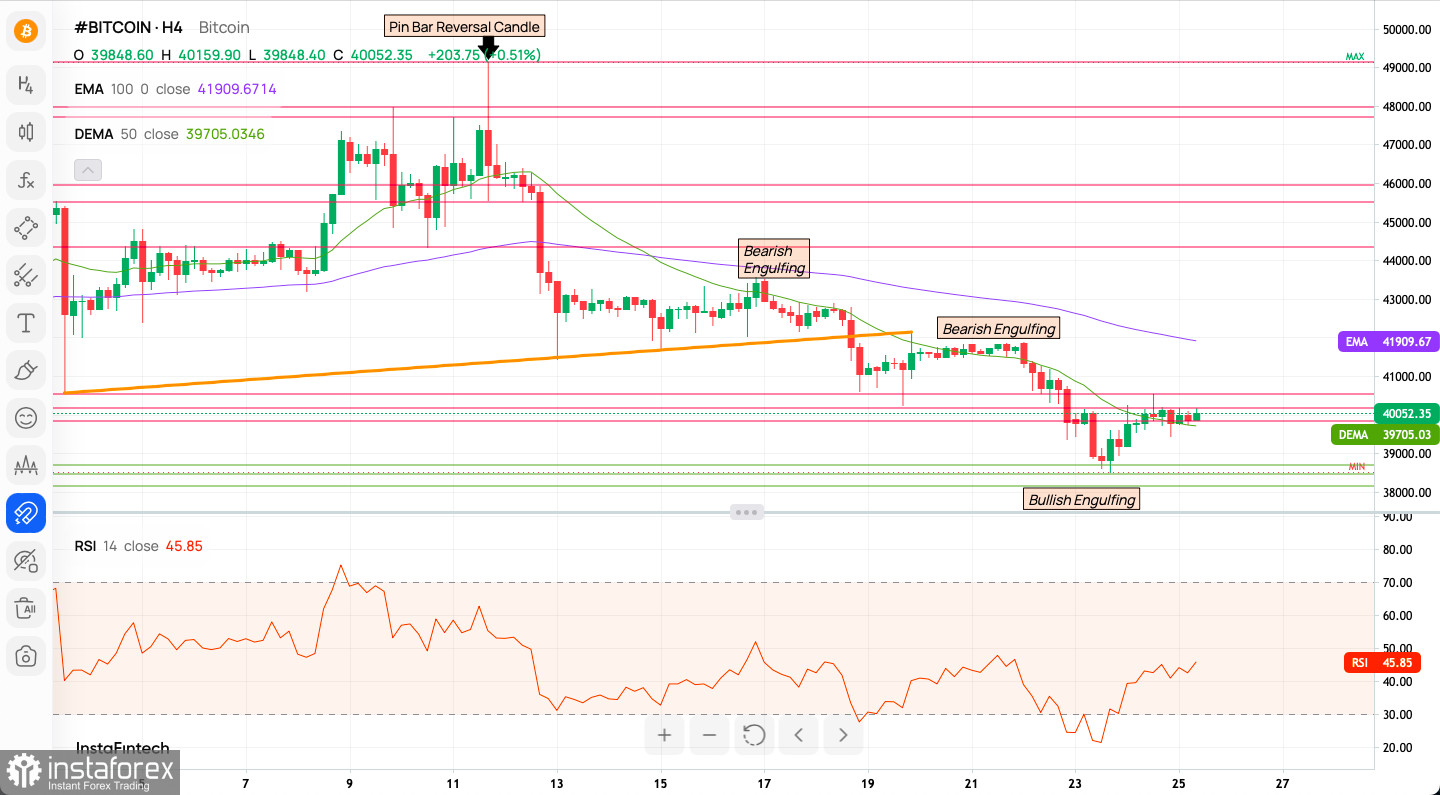
Task: Reset the chart view
Action: click(754, 736)
